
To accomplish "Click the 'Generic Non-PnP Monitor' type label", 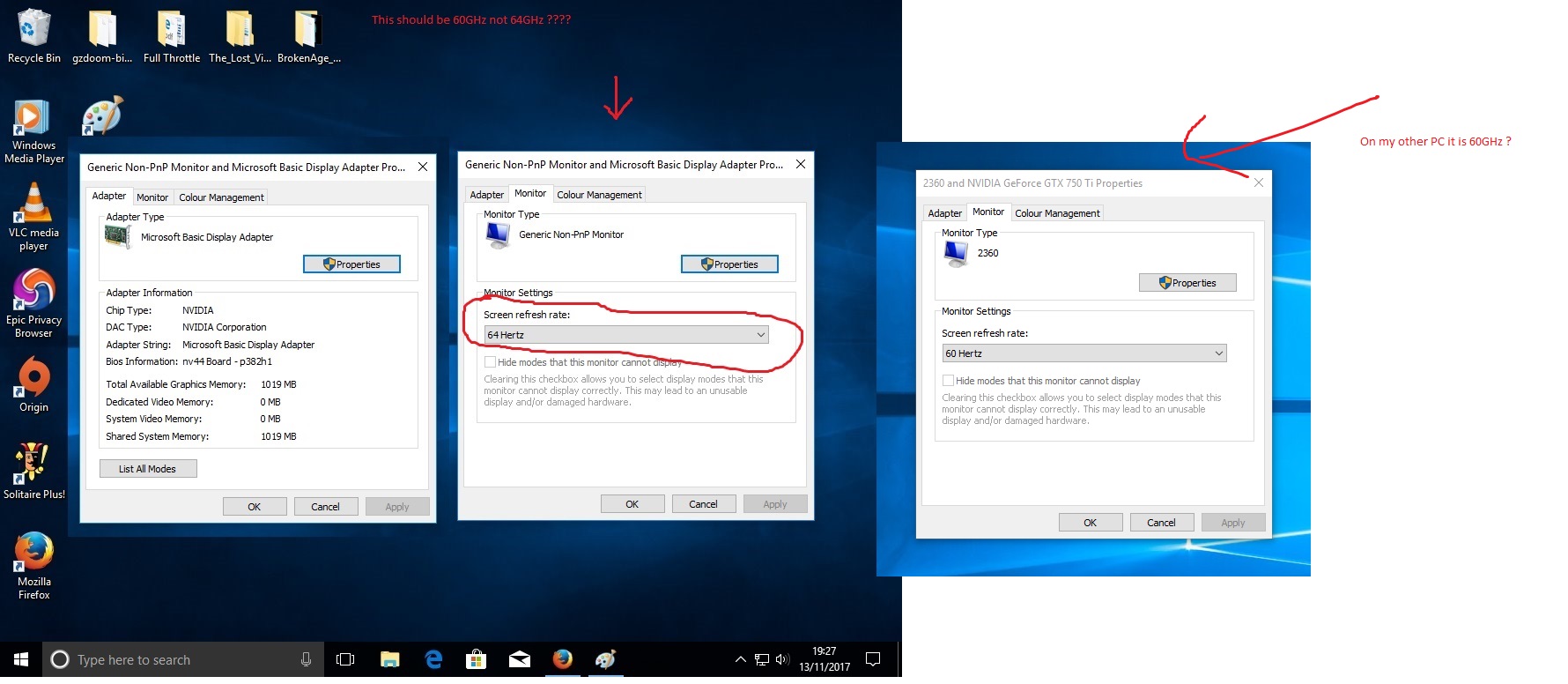I will [x=572, y=234].
